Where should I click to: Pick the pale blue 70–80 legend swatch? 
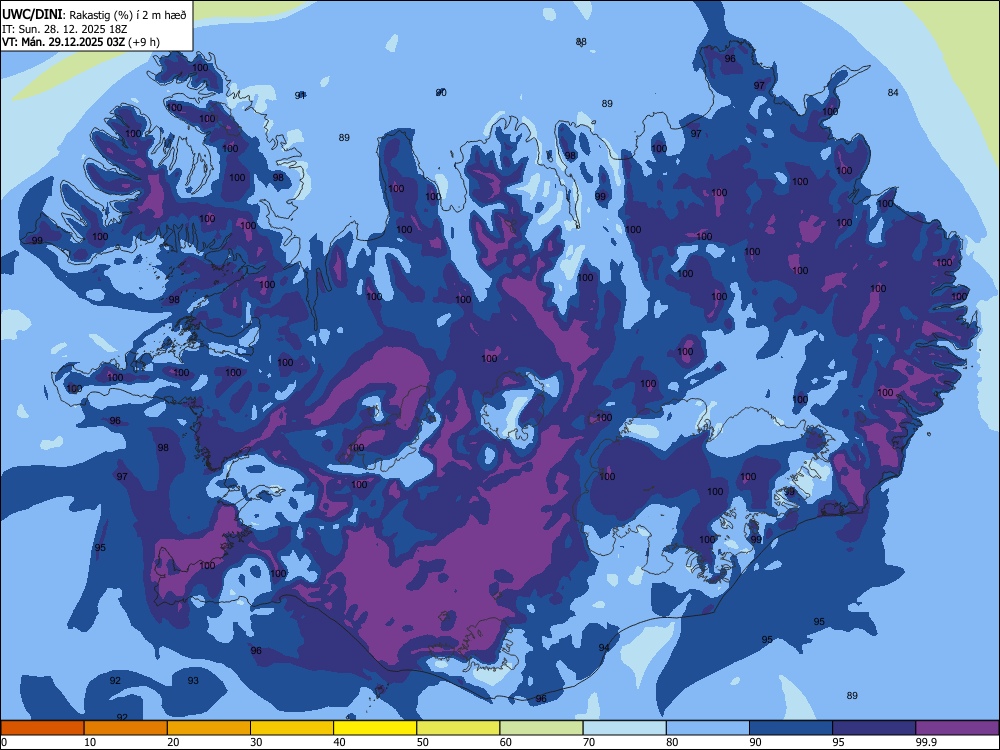click(624, 728)
